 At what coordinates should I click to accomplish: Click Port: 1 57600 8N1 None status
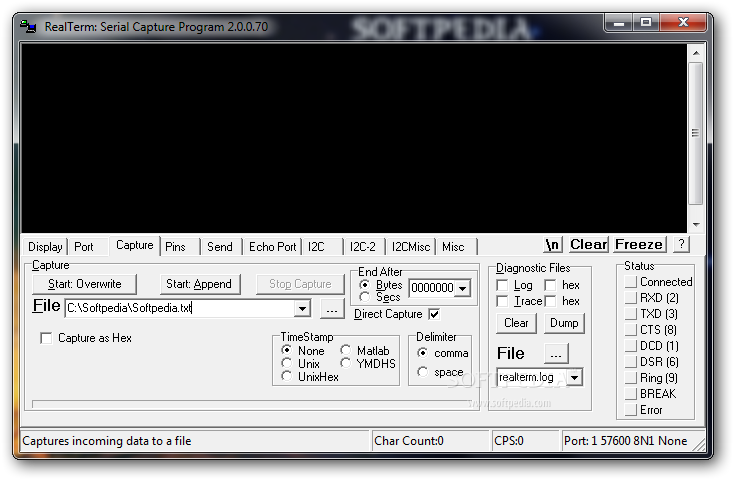click(625, 441)
